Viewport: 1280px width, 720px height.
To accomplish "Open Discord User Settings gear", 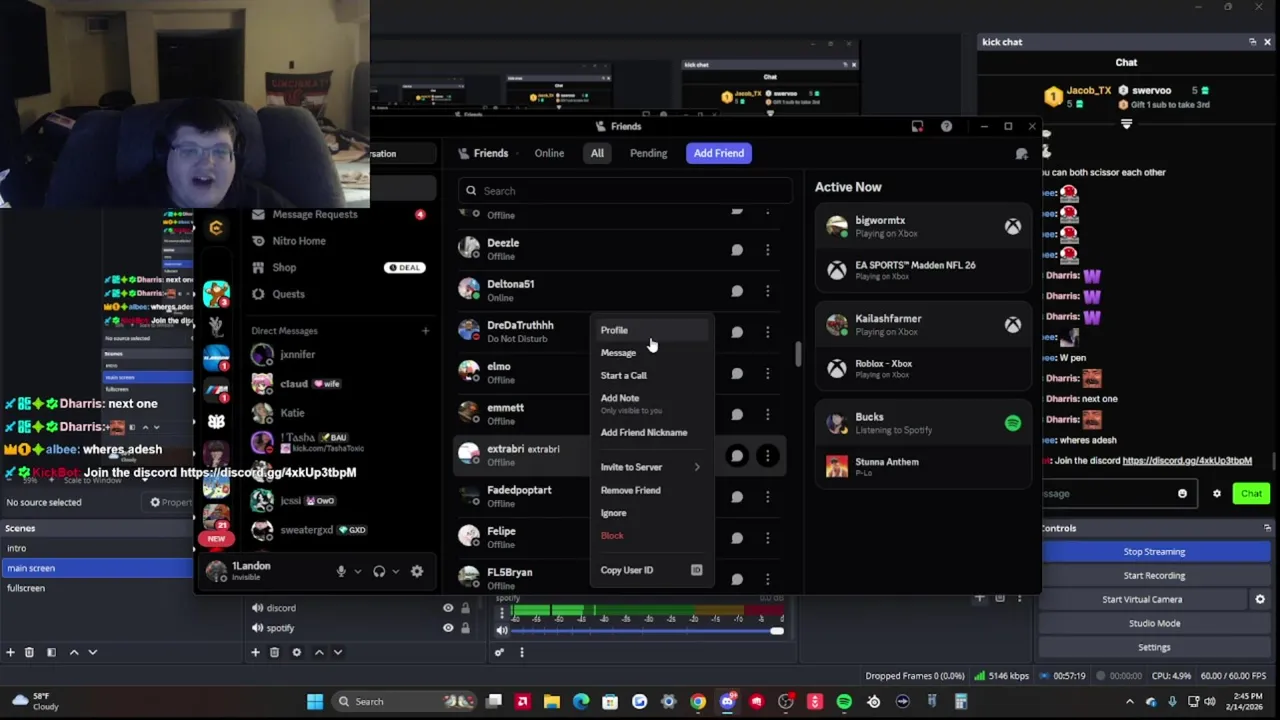I will point(417,571).
